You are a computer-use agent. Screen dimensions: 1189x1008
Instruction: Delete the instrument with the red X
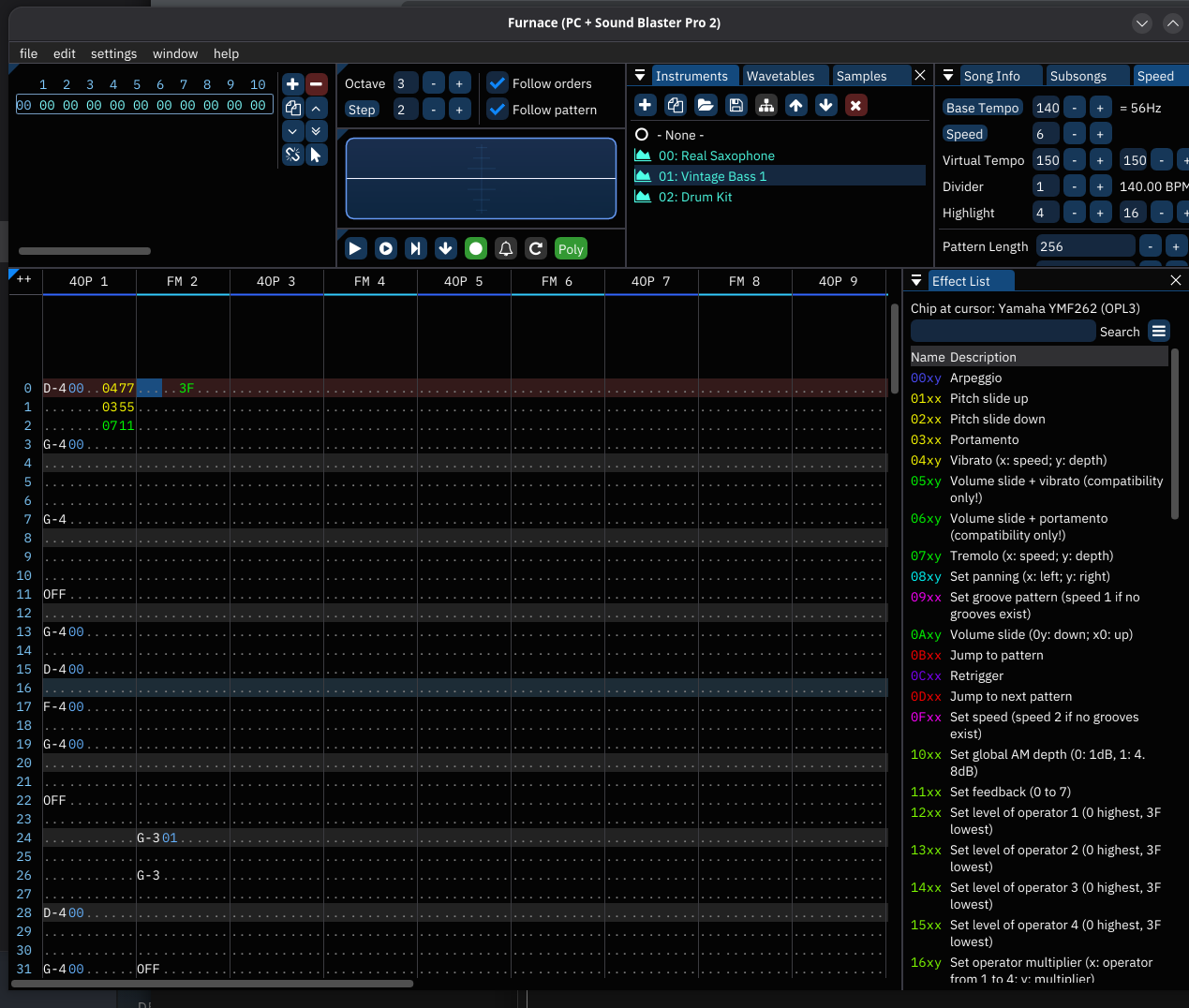click(x=855, y=105)
